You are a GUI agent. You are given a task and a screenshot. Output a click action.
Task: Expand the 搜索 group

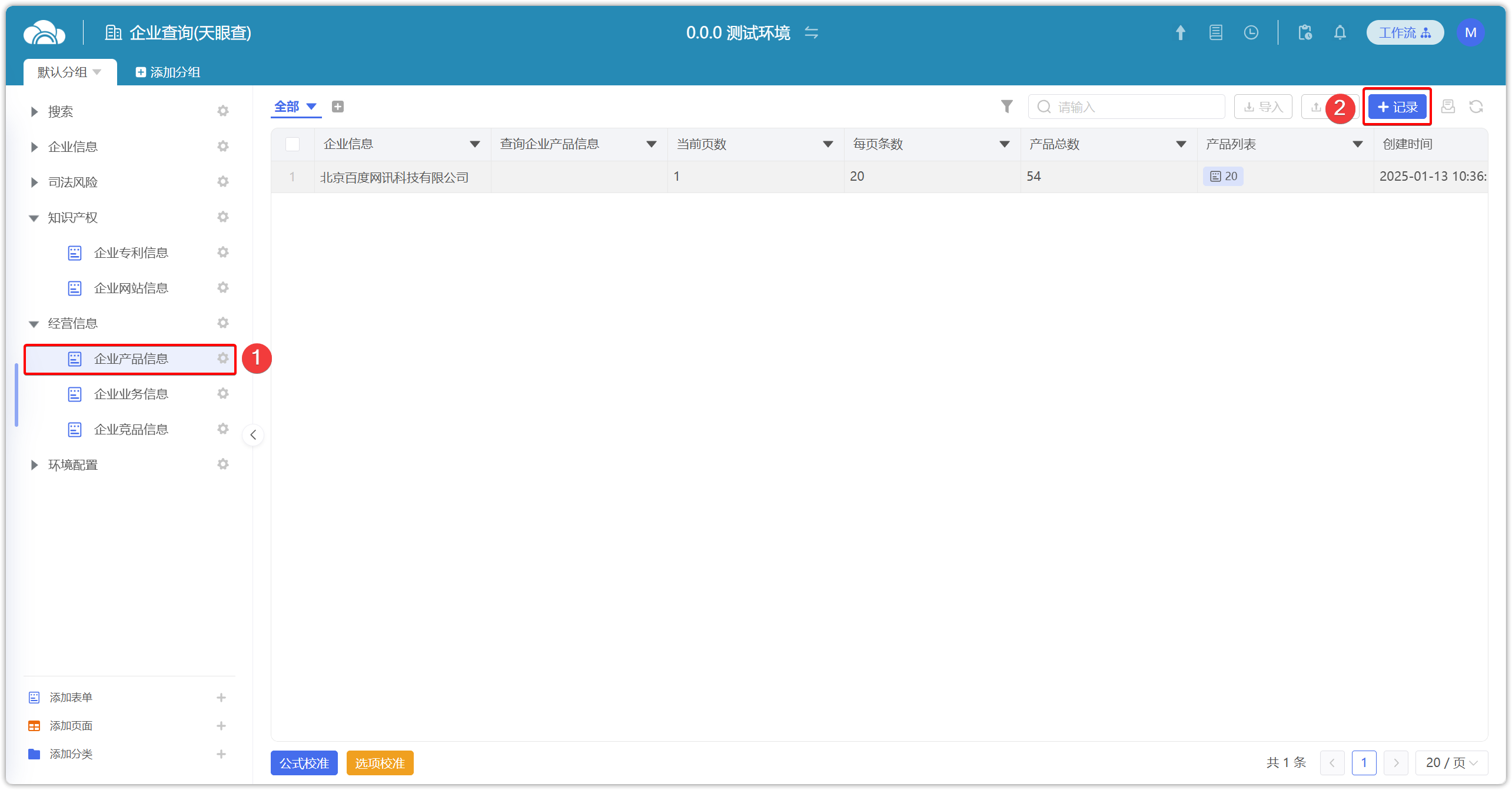pos(34,112)
